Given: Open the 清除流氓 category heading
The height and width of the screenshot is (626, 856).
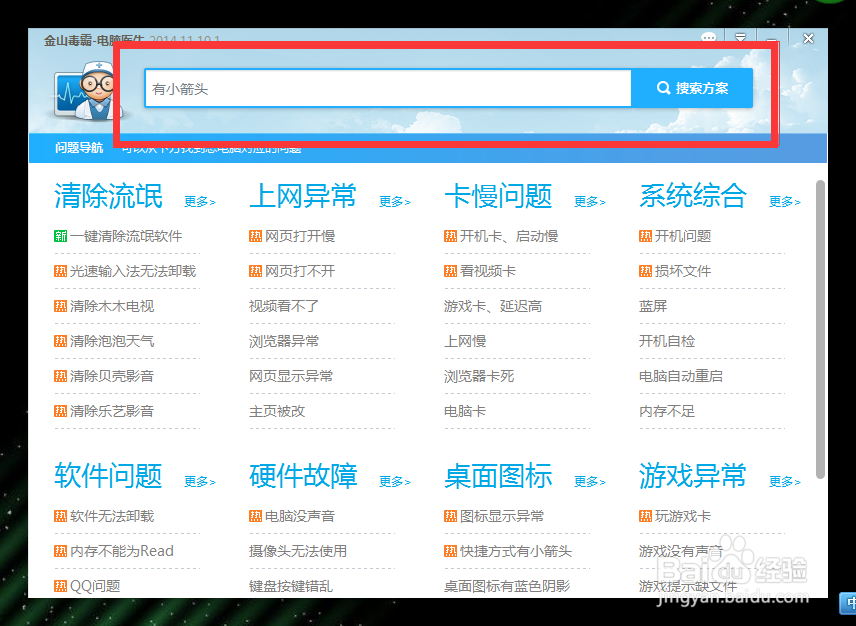Looking at the screenshot, I should click(x=108, y=196).
